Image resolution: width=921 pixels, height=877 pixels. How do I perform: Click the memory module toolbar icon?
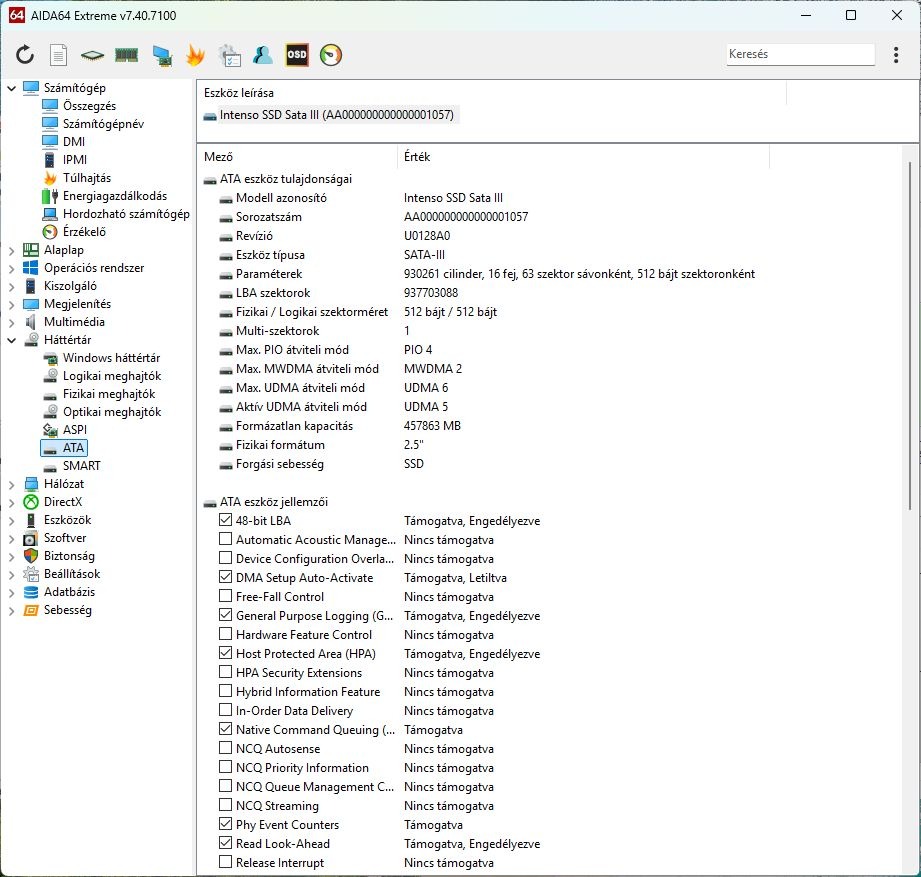click(x=126, y=55)
